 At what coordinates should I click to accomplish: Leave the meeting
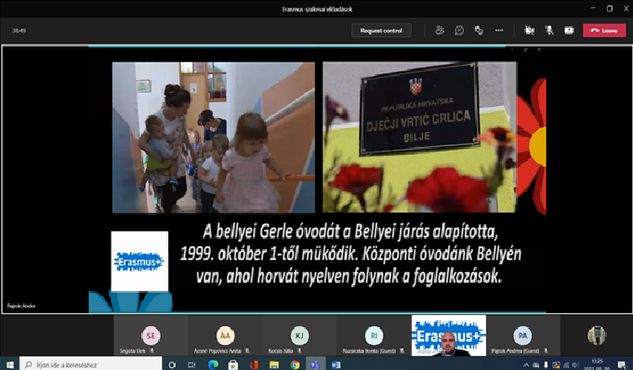[604, 30]
